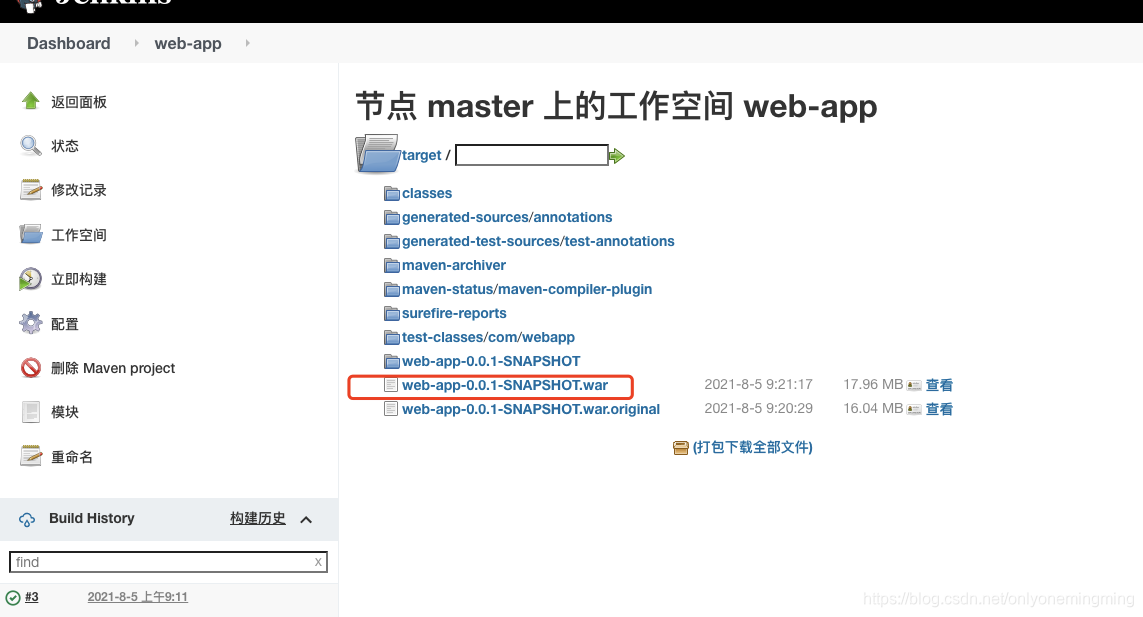The image size is (1143, 617).
Task: Click the clock build icon beside 立即构建
Action: [31, 279]
